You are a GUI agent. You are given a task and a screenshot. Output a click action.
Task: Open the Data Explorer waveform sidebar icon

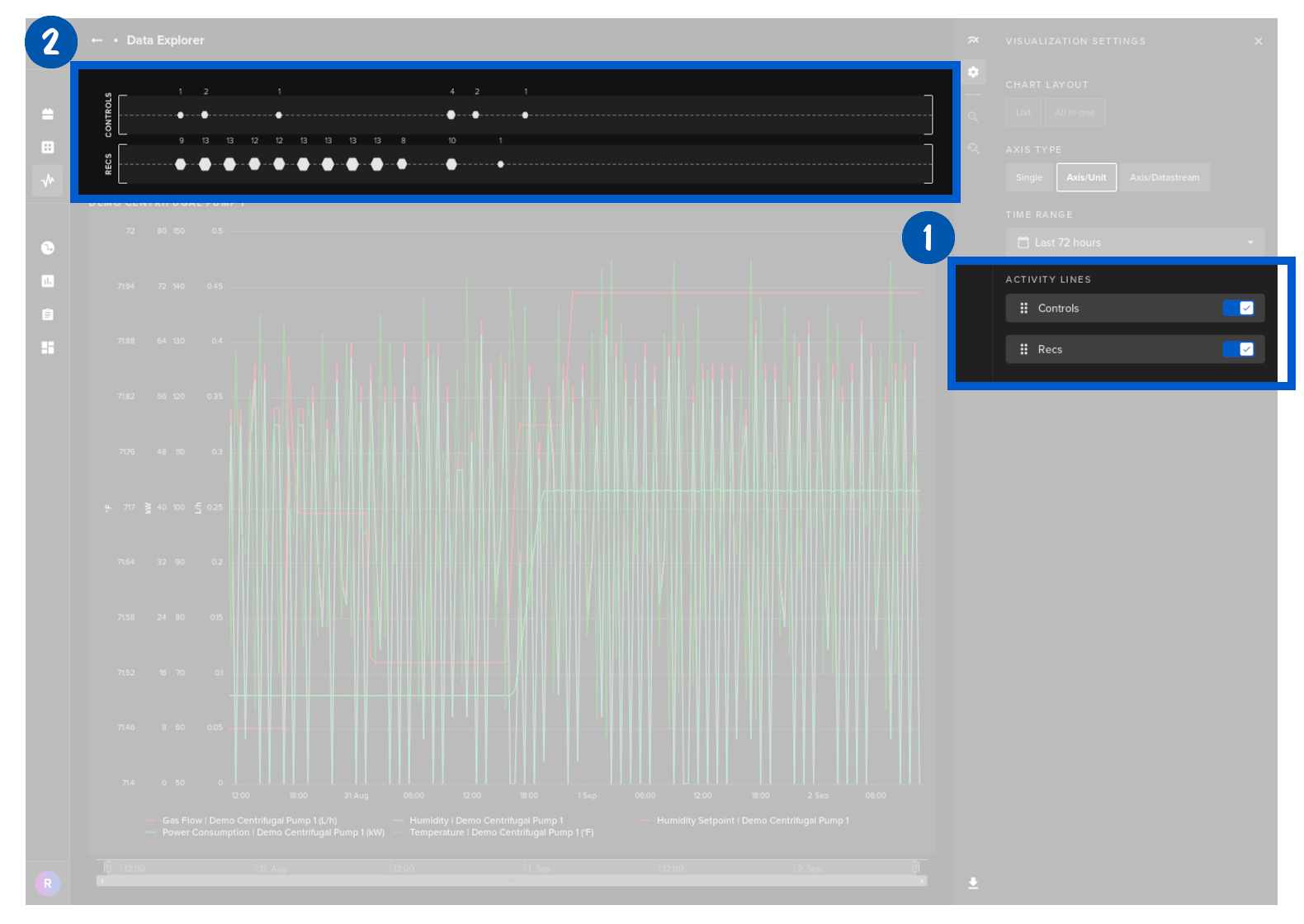(48, 180)
